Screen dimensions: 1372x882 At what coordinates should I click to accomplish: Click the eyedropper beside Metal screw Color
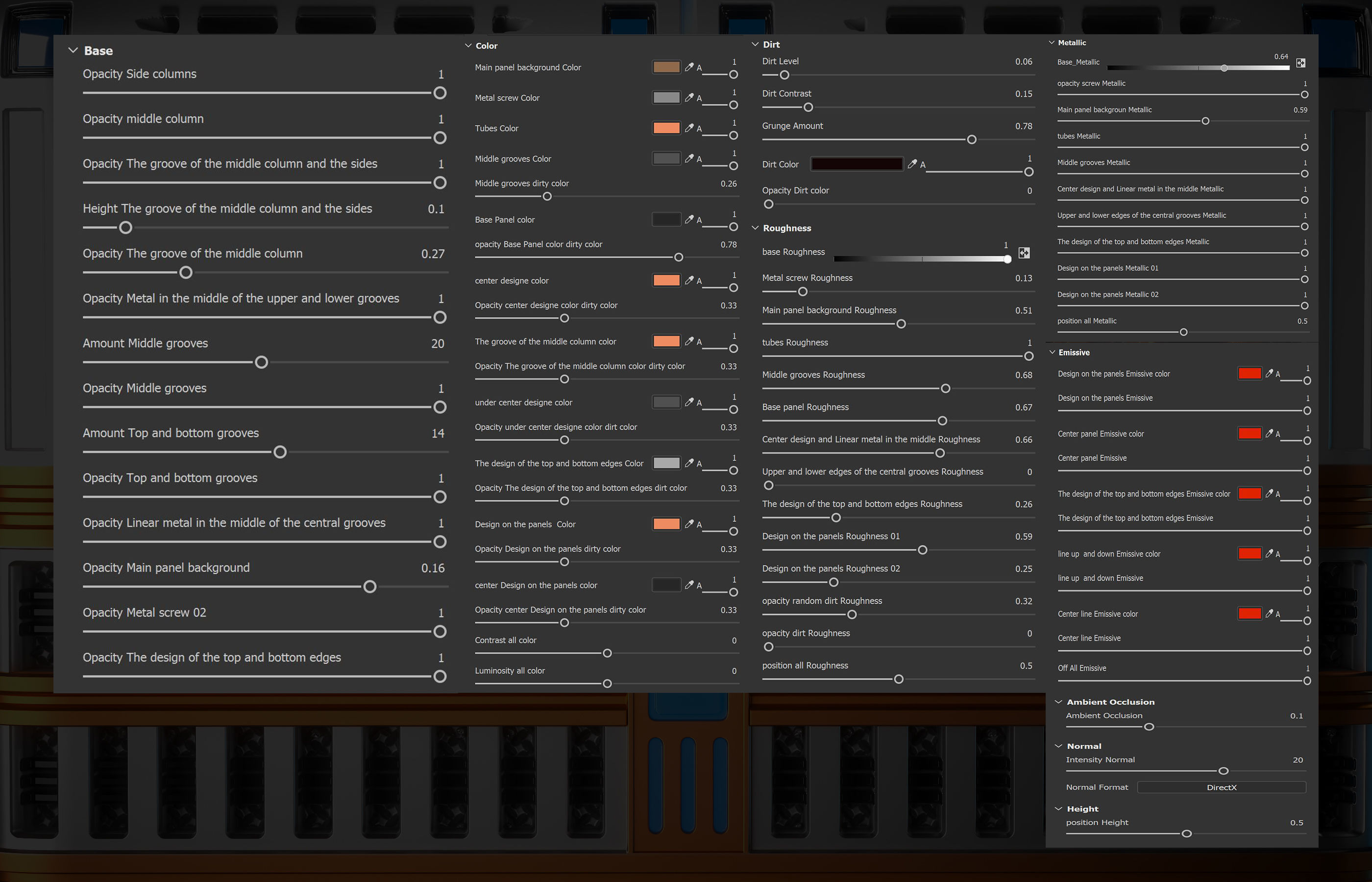689,98
